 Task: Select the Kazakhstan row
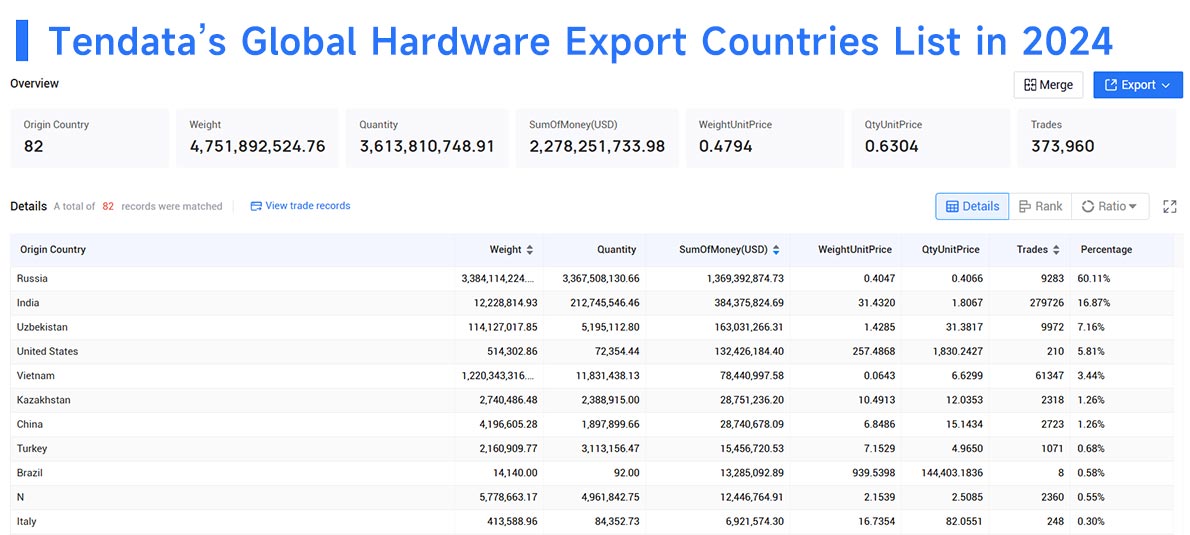coord(592,400)
